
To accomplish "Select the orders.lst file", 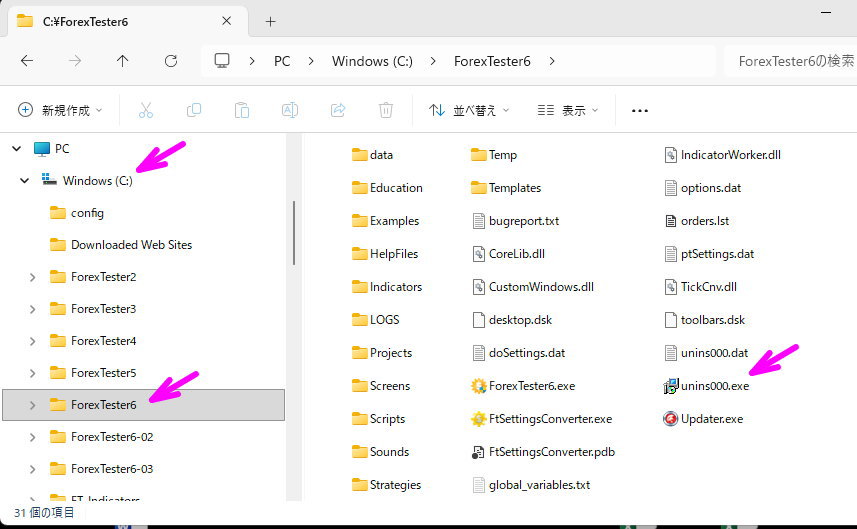I will (x=696, y=221).
